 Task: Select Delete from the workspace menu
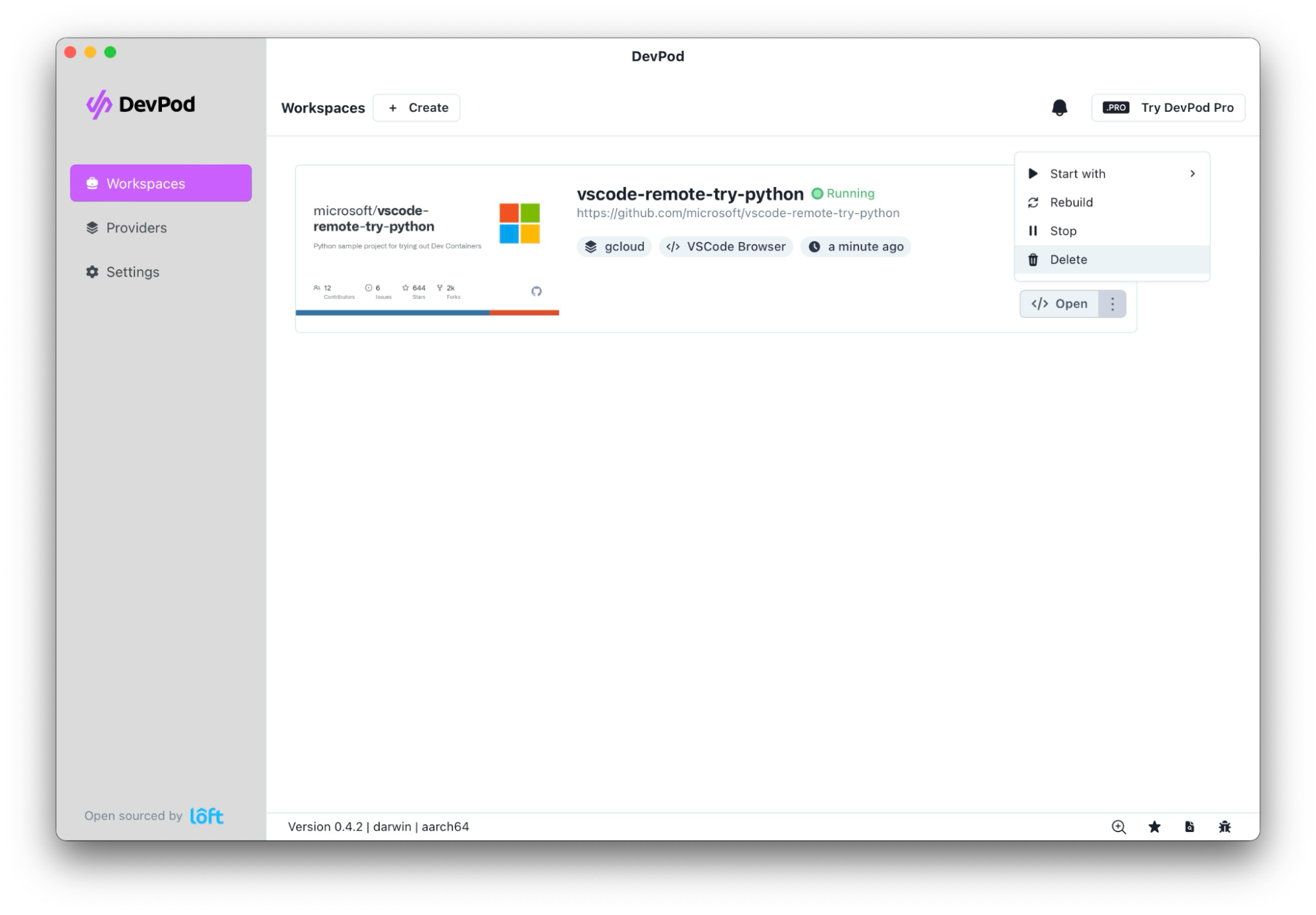[1068, 259]
